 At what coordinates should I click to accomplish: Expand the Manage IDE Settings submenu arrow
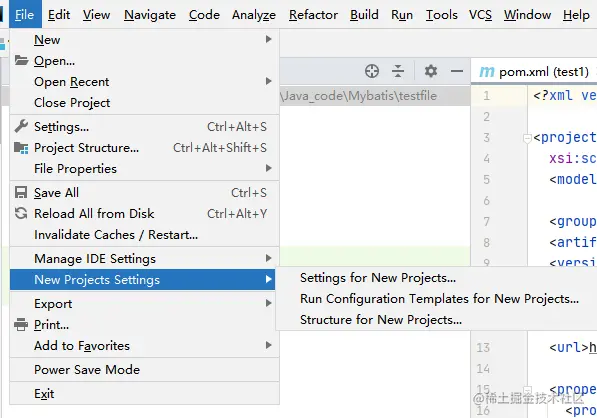(x=268, y=258)
